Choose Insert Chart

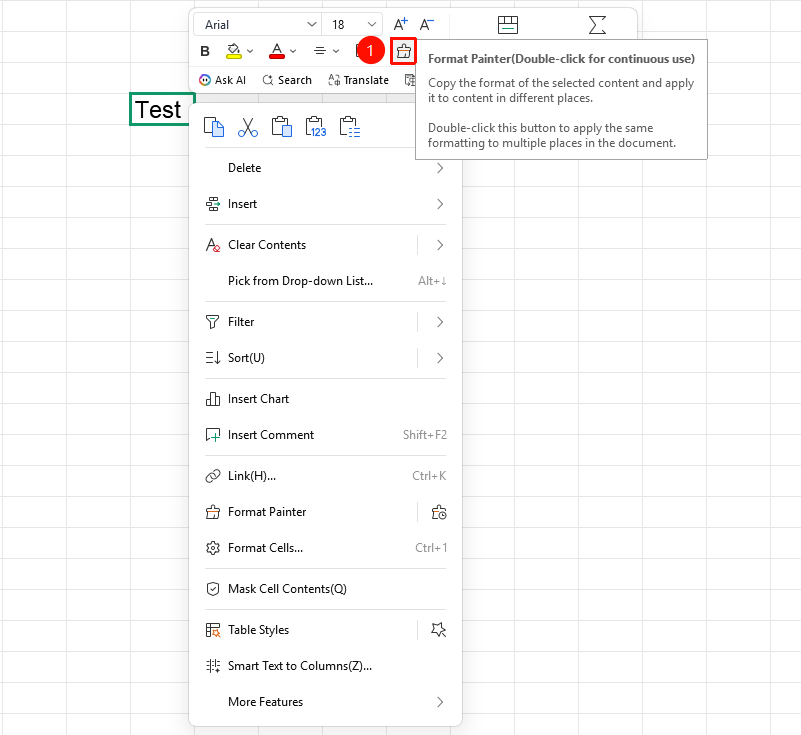point(325,399)
